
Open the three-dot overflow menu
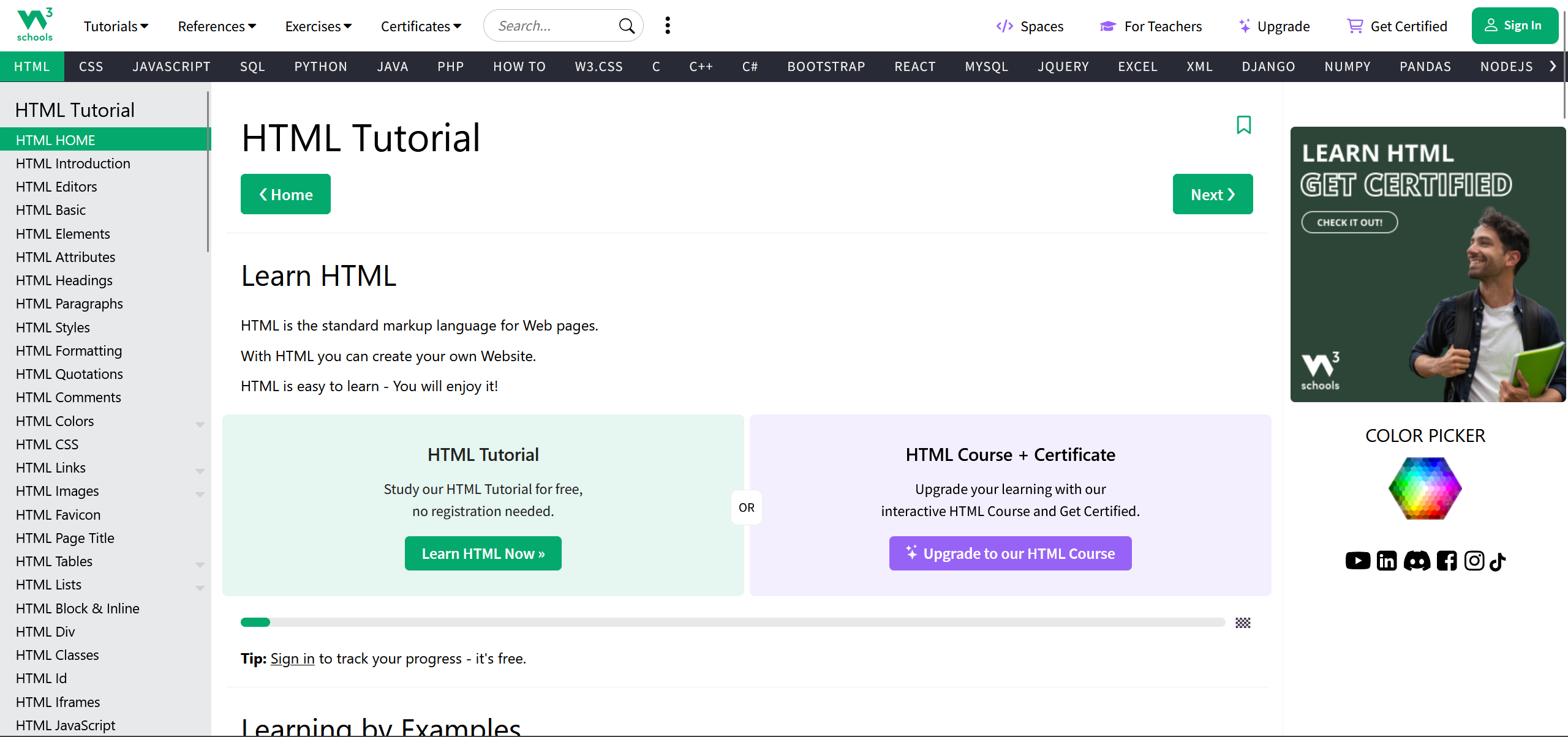point(667,25)
